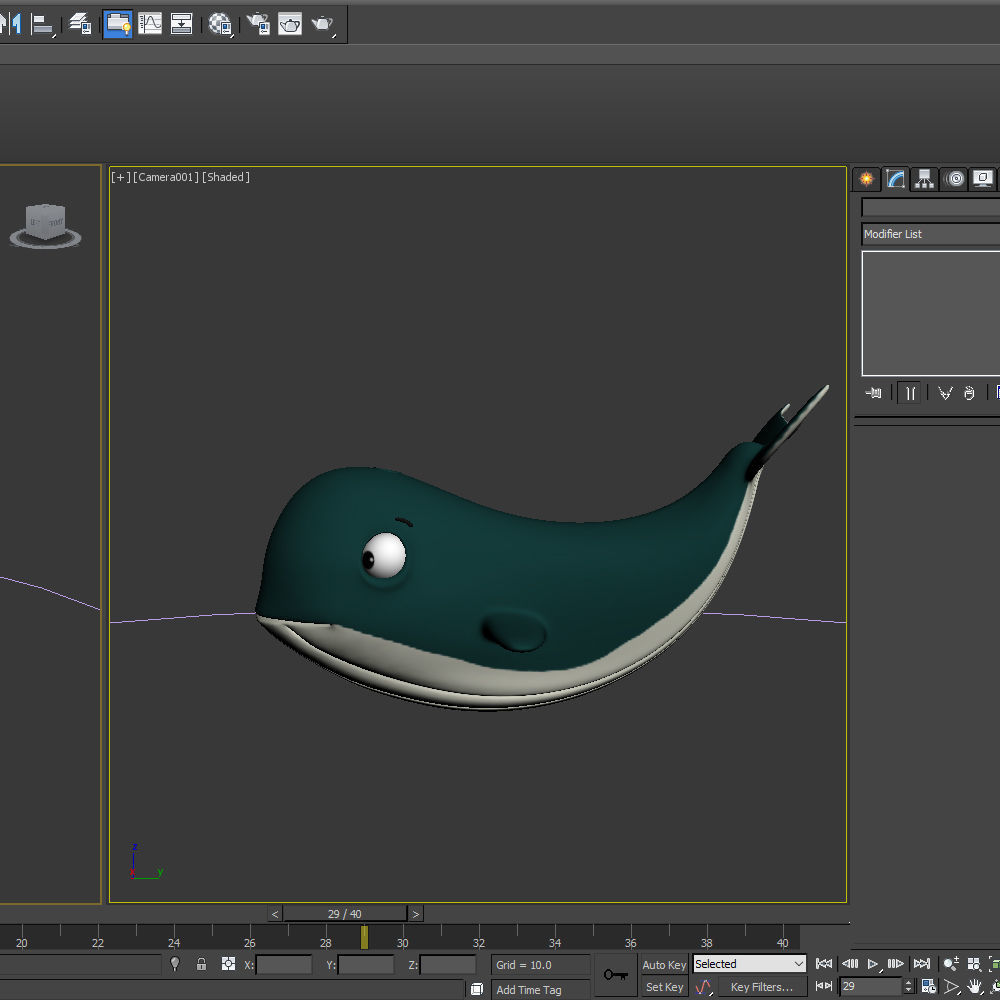The width and height of the screenshot is (1000, 1000).
Task: Click the communication center icon left of Add Time Tag
Action: pyautogui.click(x=476, y=990)
